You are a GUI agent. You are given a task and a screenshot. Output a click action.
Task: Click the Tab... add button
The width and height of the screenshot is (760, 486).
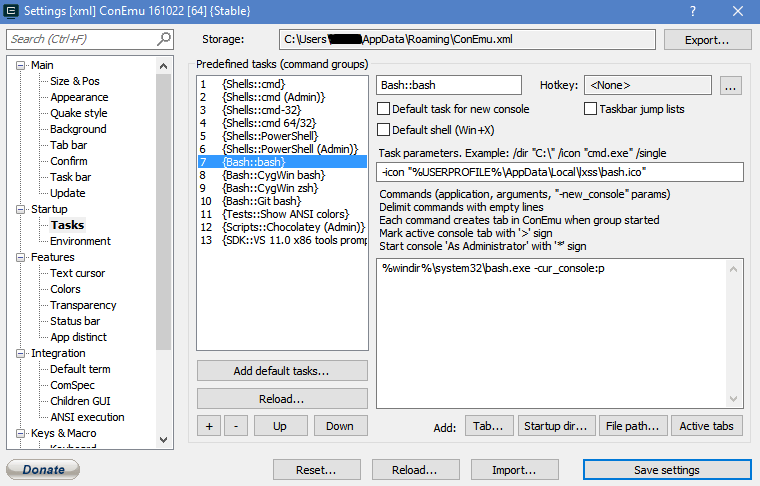coord(488,426)
